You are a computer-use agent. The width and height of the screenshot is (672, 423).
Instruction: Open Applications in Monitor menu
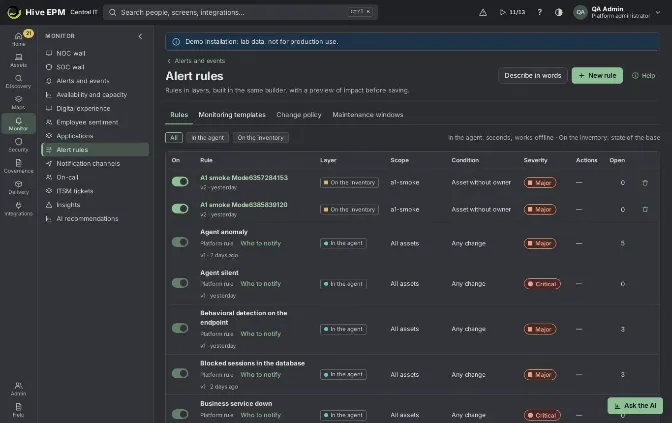[95, 136]
